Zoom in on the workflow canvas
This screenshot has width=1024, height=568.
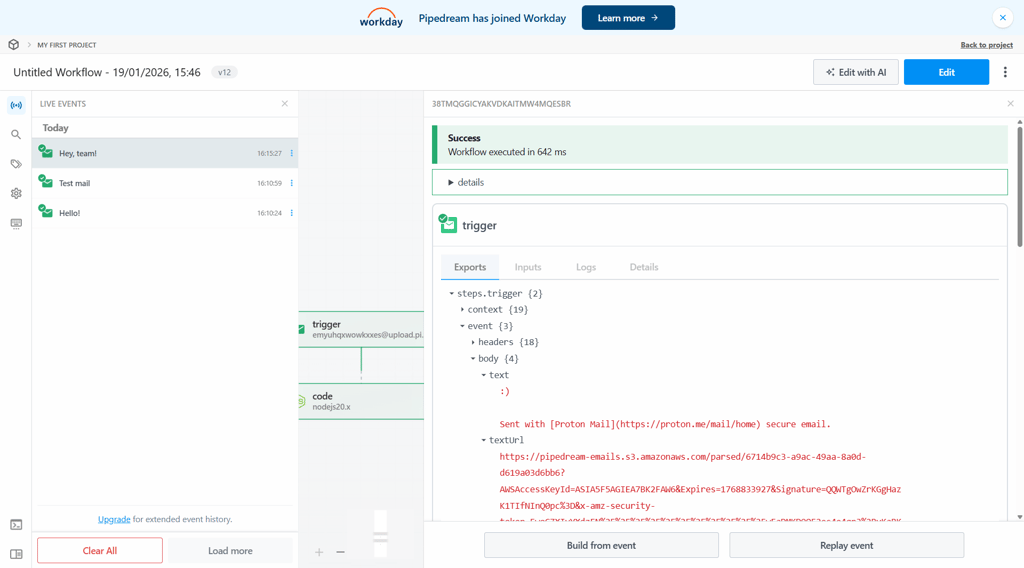coord(319,552)
